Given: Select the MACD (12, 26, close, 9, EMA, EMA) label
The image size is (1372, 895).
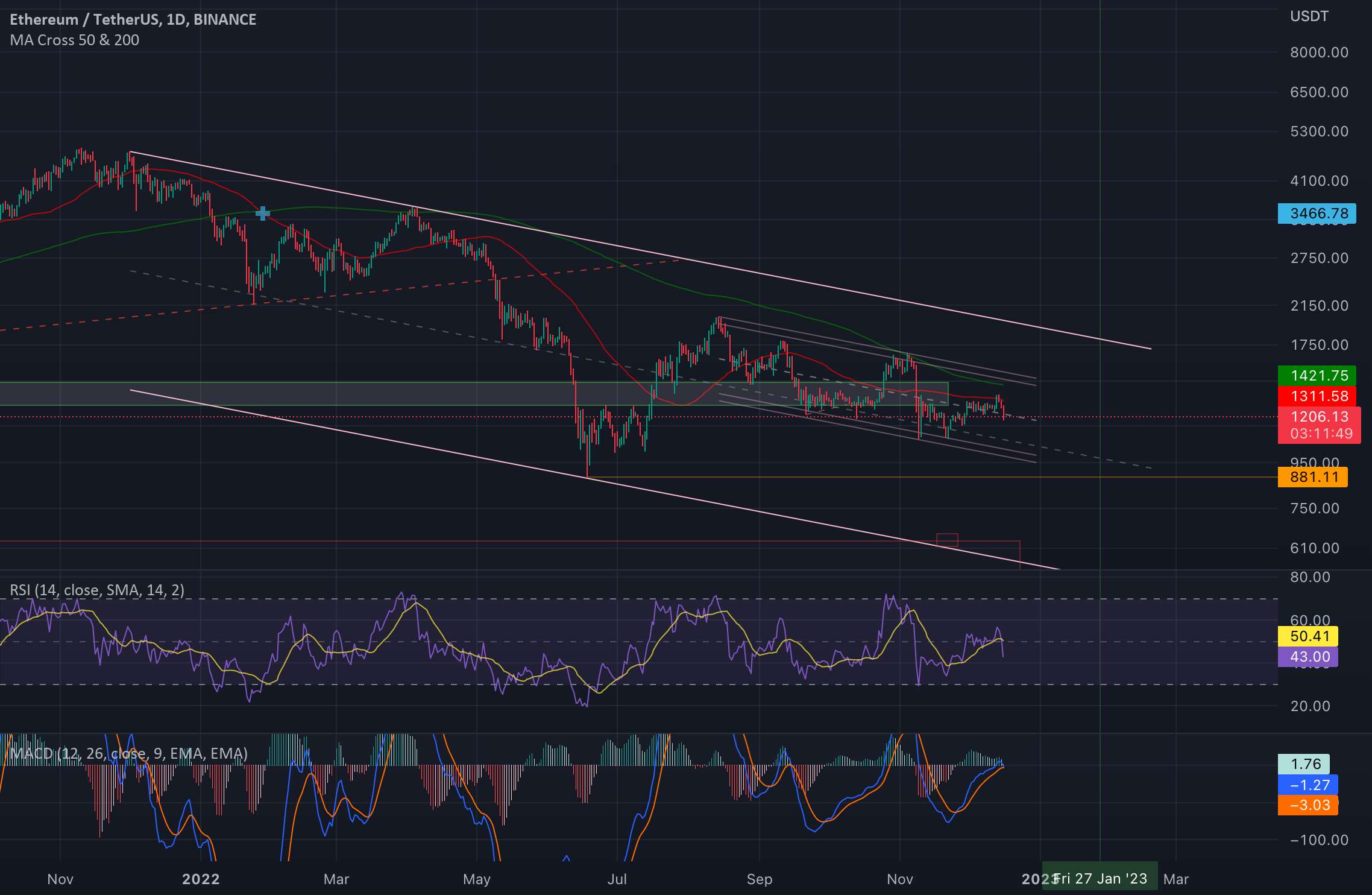Looking at the screenshot, I should point(129,753).
